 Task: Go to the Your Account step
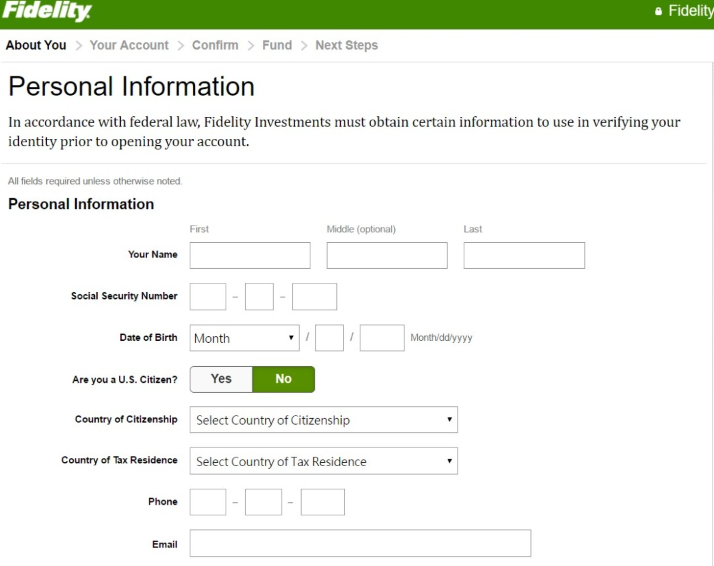tap(129, 45)
